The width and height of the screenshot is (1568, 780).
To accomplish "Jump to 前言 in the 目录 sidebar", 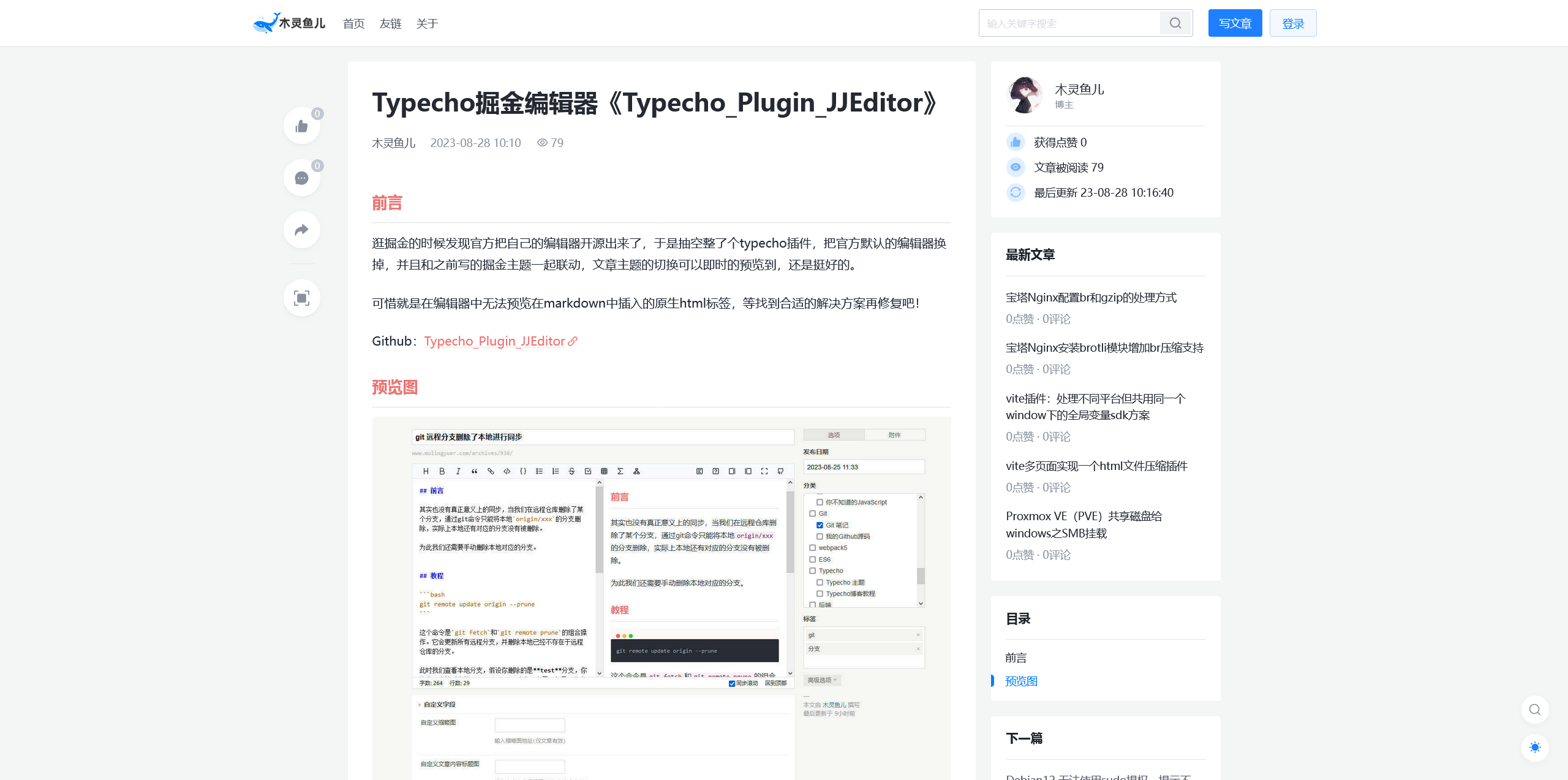I will pyautogui.click(x=1016, y=657).
